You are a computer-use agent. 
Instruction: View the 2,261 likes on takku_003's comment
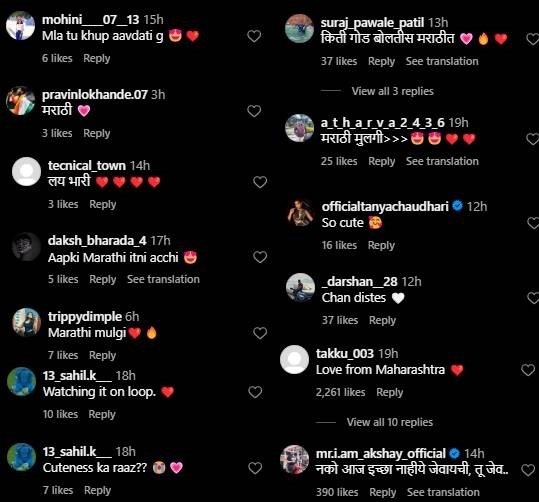point(340,392)
